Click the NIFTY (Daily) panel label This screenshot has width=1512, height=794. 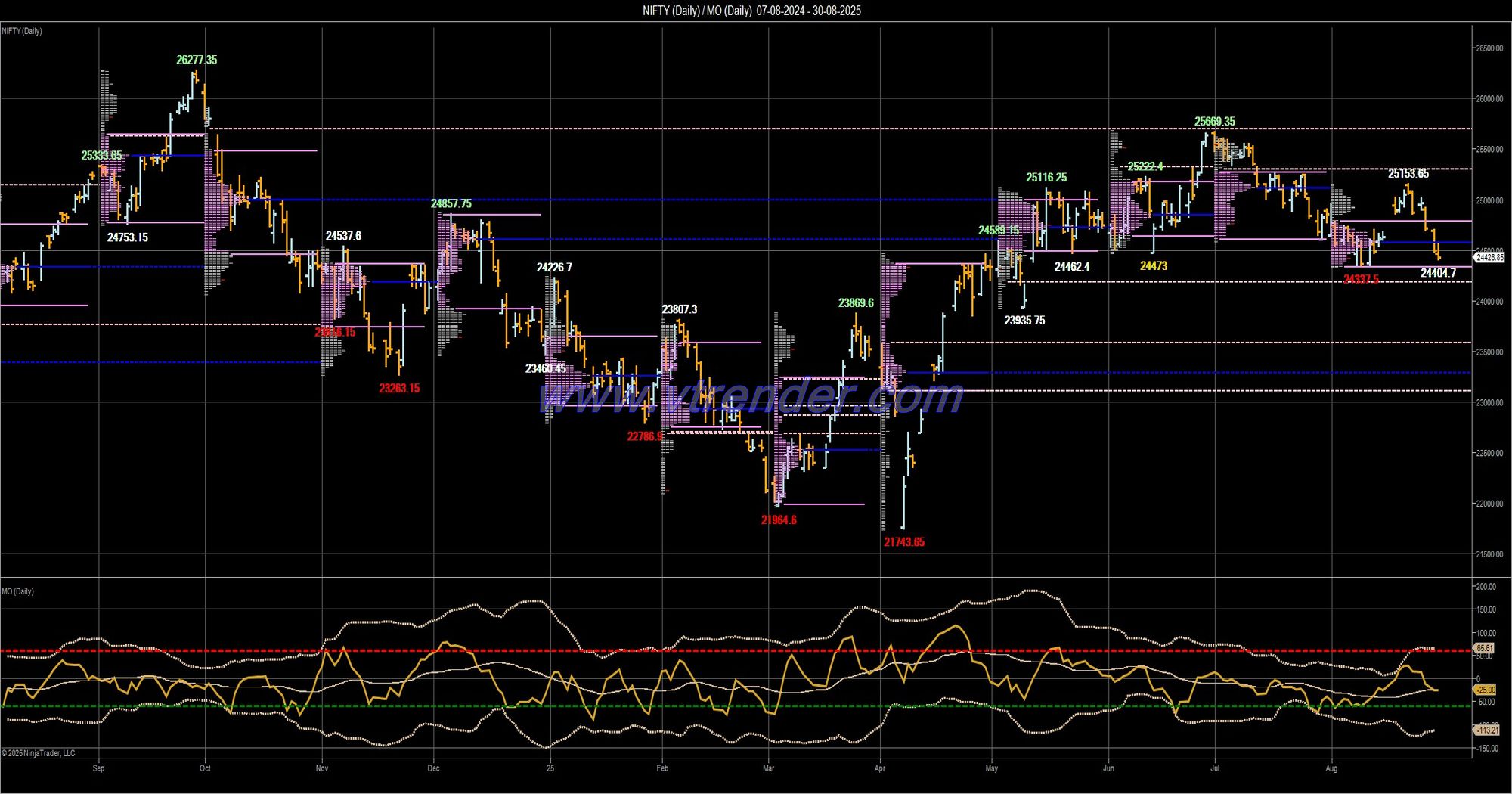point(22,31)
